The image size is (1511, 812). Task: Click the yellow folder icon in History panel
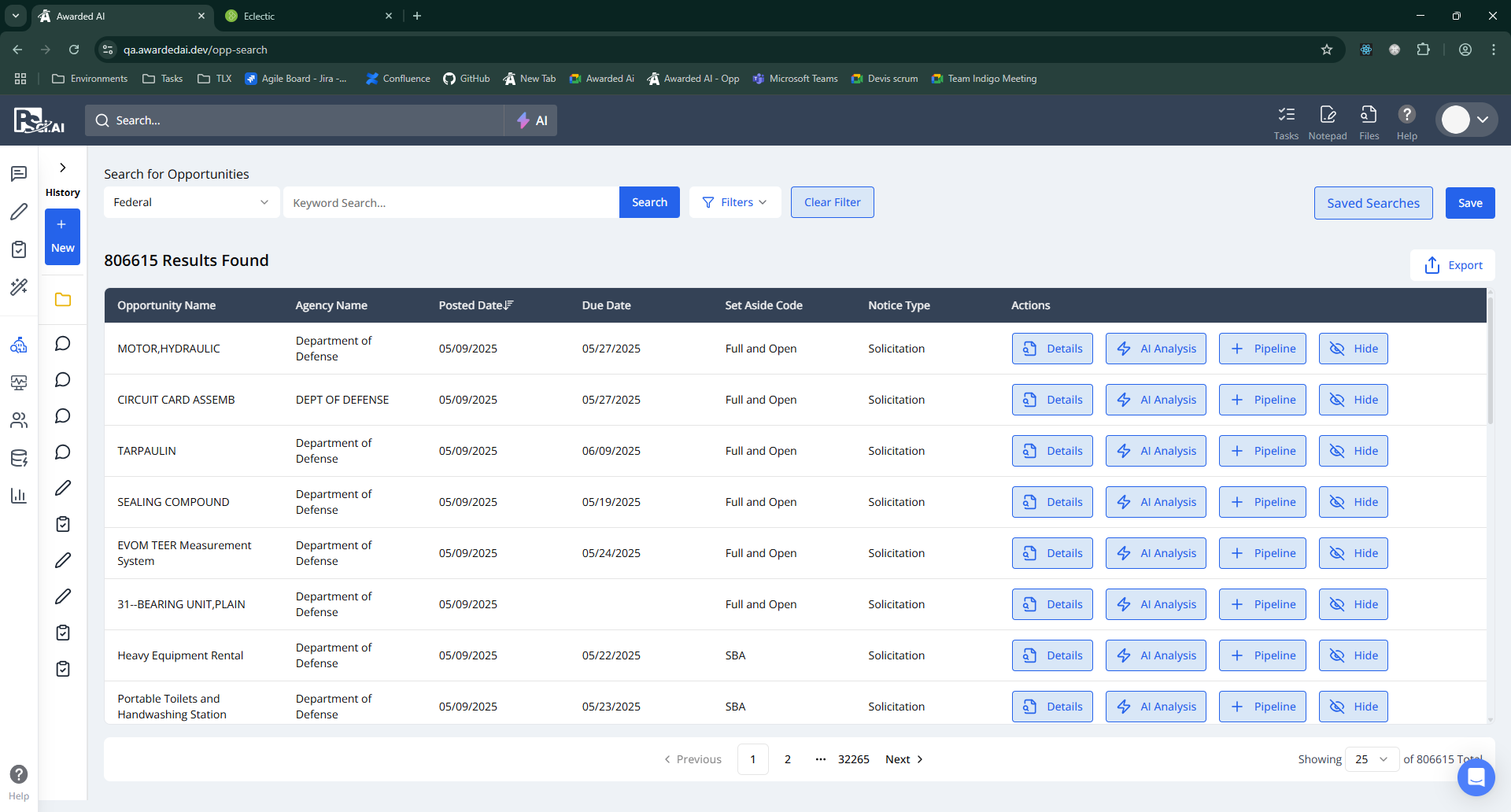[63, 300]
